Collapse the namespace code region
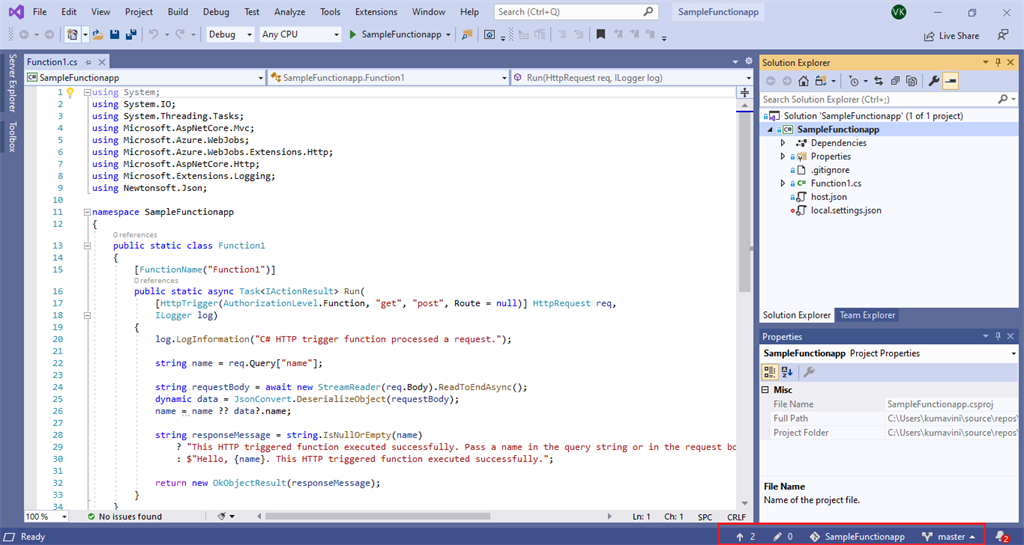 click(87, 212)
